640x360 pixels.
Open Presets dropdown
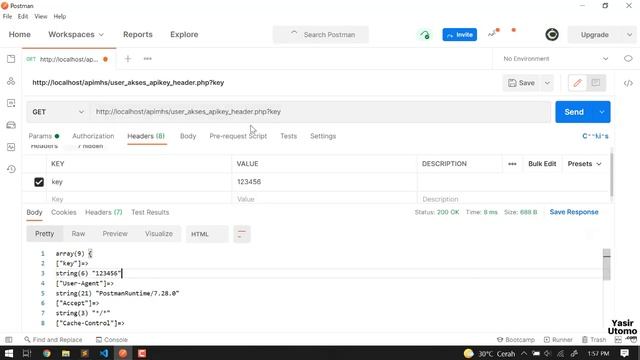coord(584,164)
